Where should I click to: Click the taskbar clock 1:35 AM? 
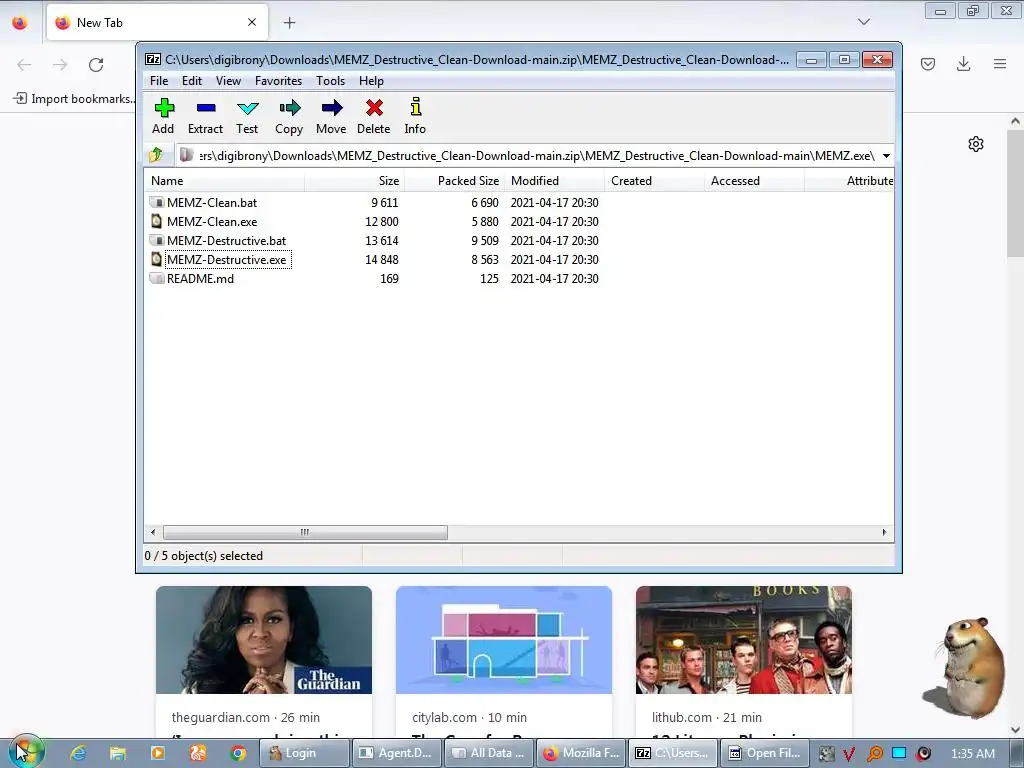[x=973, y=754]
